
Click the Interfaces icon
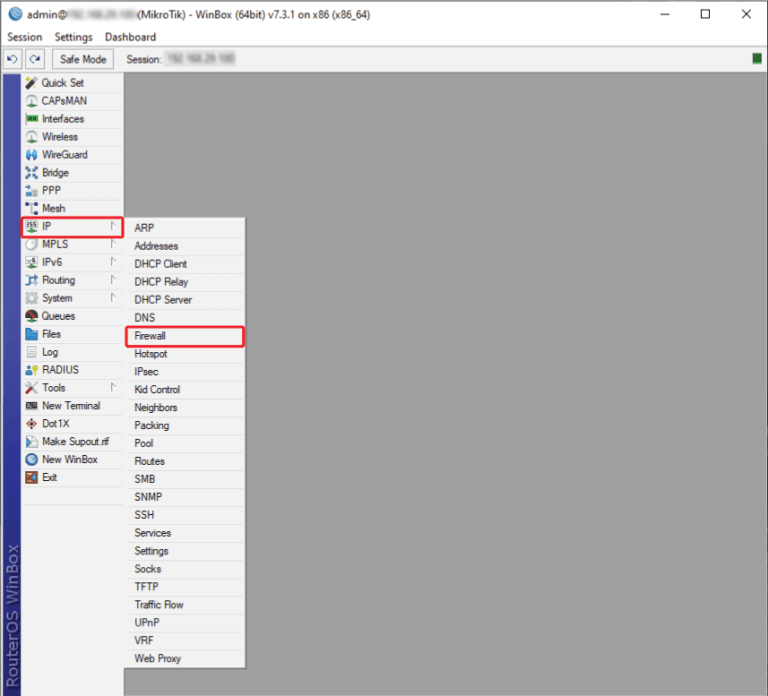tap(31, 119)
